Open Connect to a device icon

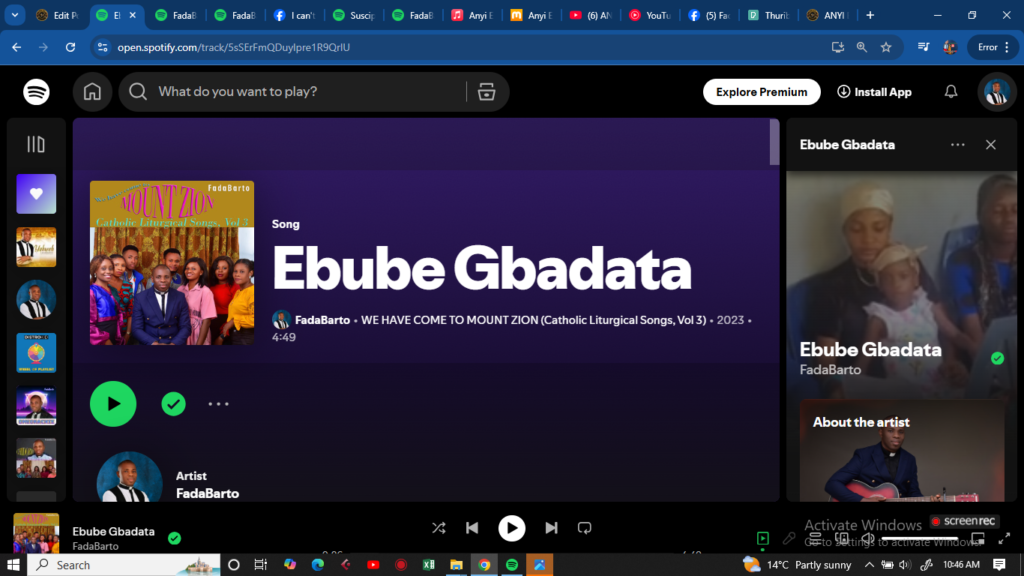click(842, 538)
